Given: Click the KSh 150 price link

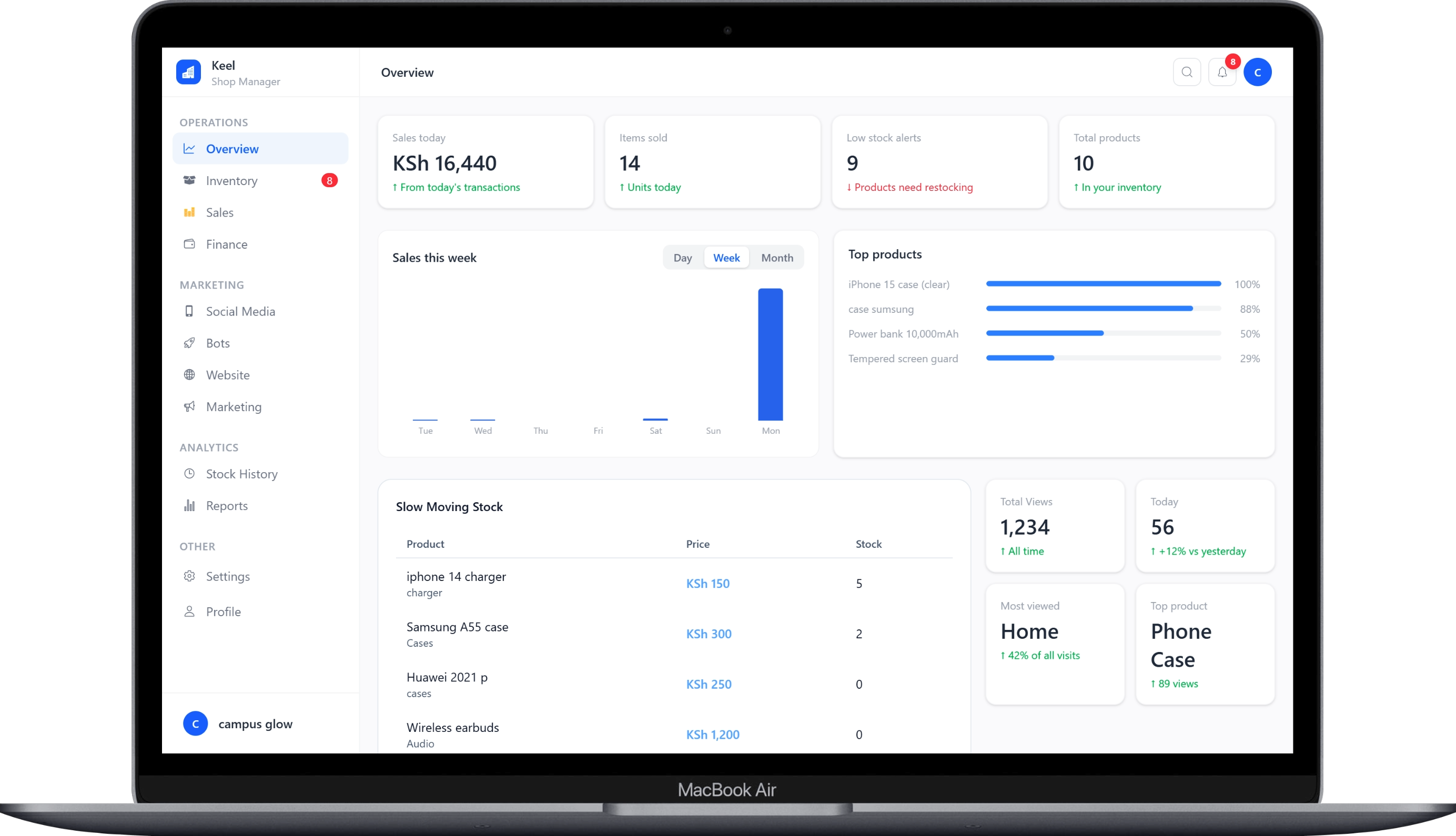Looking at the screenshot, I should click(707, 584).
